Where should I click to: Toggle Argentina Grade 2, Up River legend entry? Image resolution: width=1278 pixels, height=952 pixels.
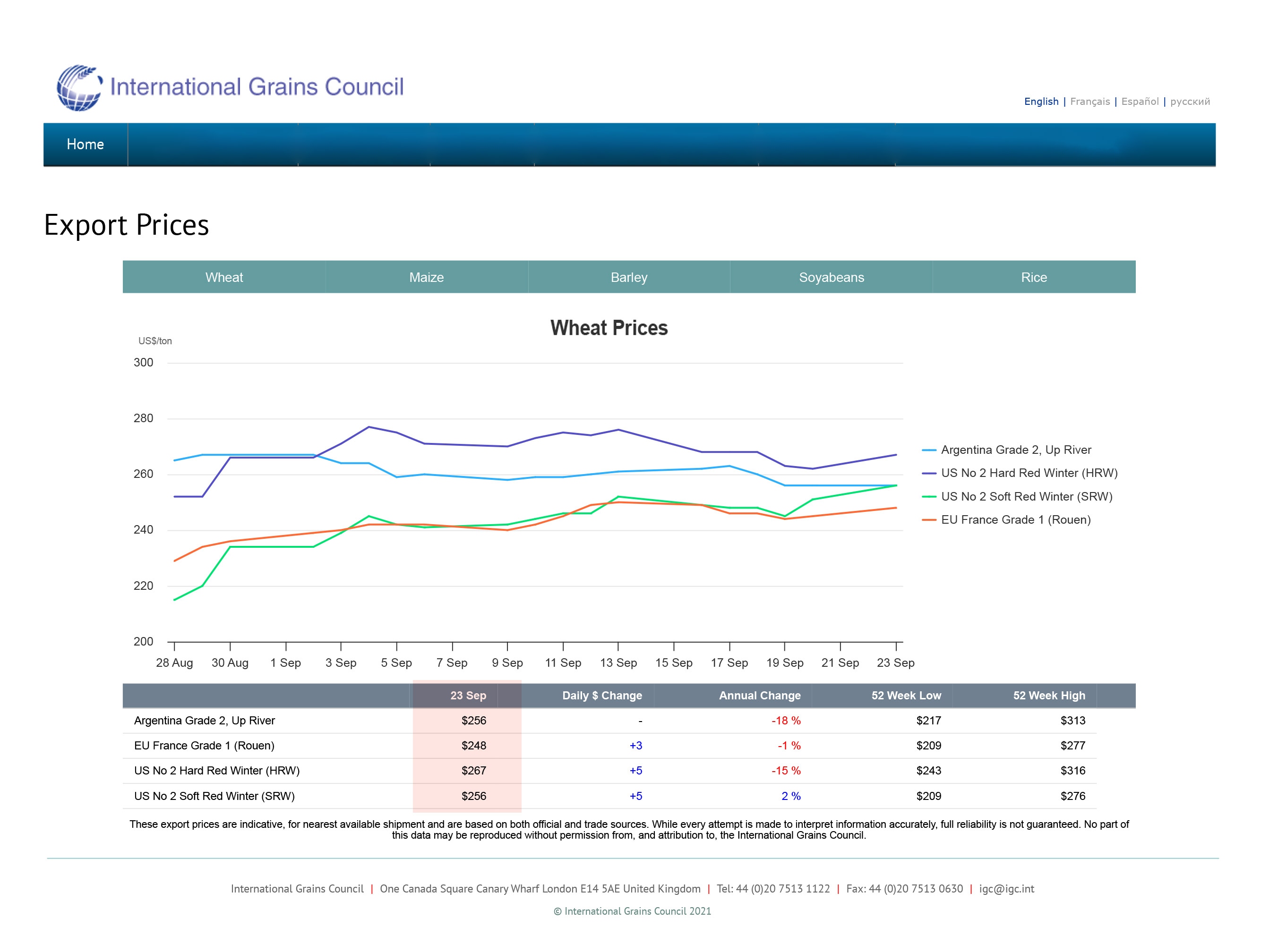pyautogui.click(x=1006, y=450)
